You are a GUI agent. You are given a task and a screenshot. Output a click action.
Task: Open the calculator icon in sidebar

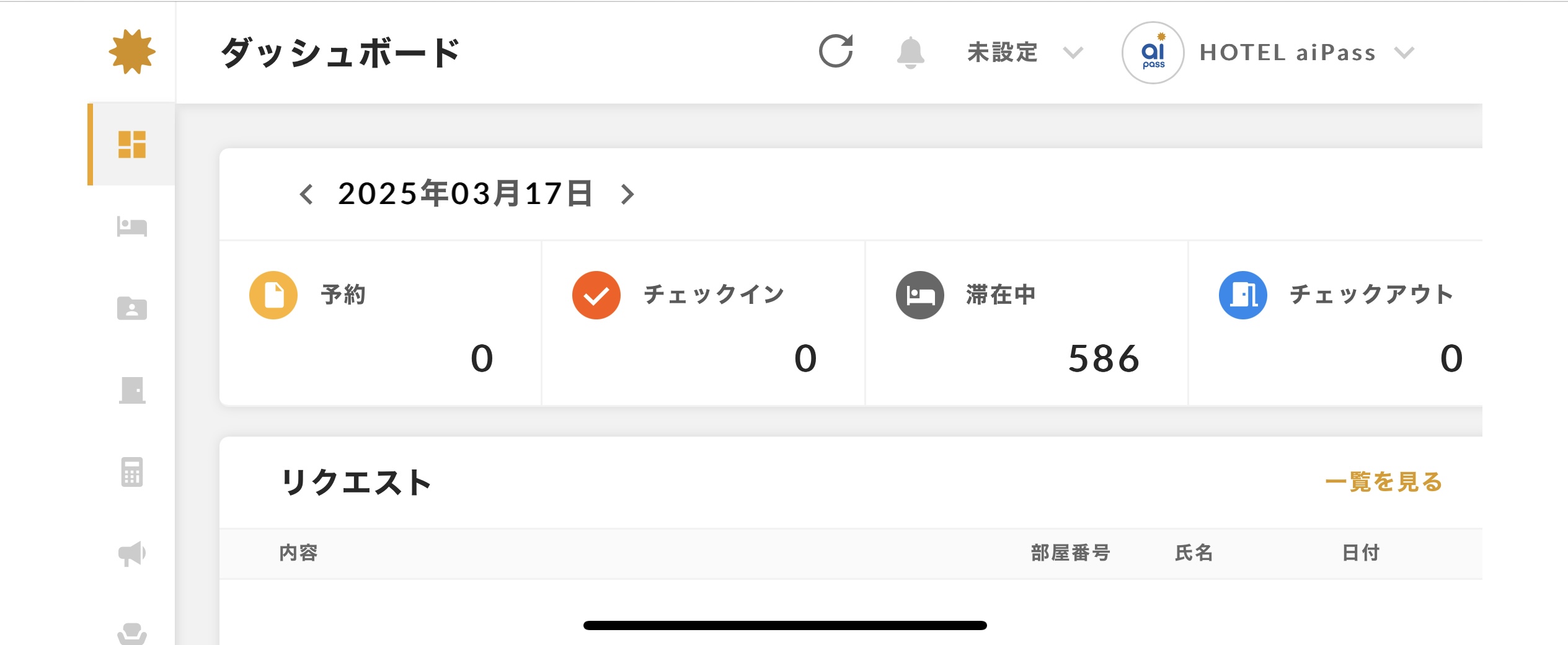(132, 472)
